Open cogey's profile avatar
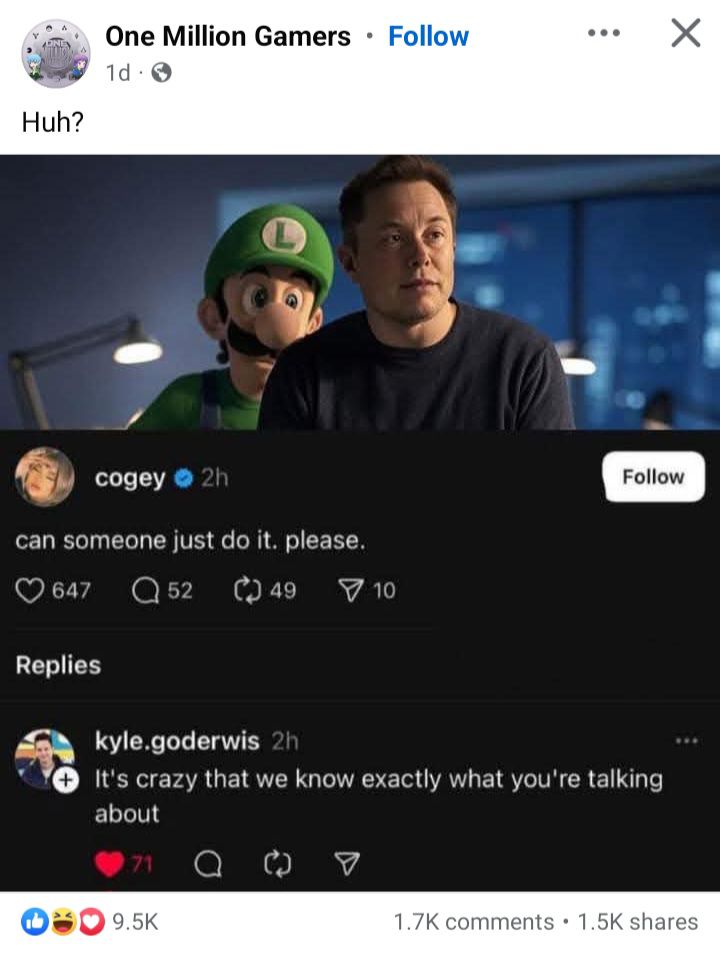The image size is (720, 960). tap(45, 478)
